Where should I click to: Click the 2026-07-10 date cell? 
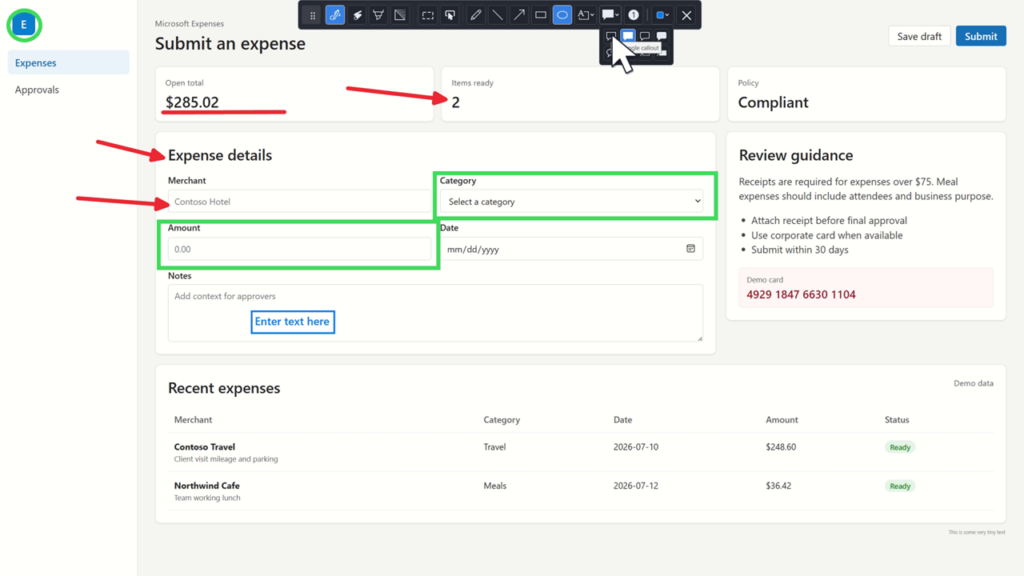coord(635,447)
